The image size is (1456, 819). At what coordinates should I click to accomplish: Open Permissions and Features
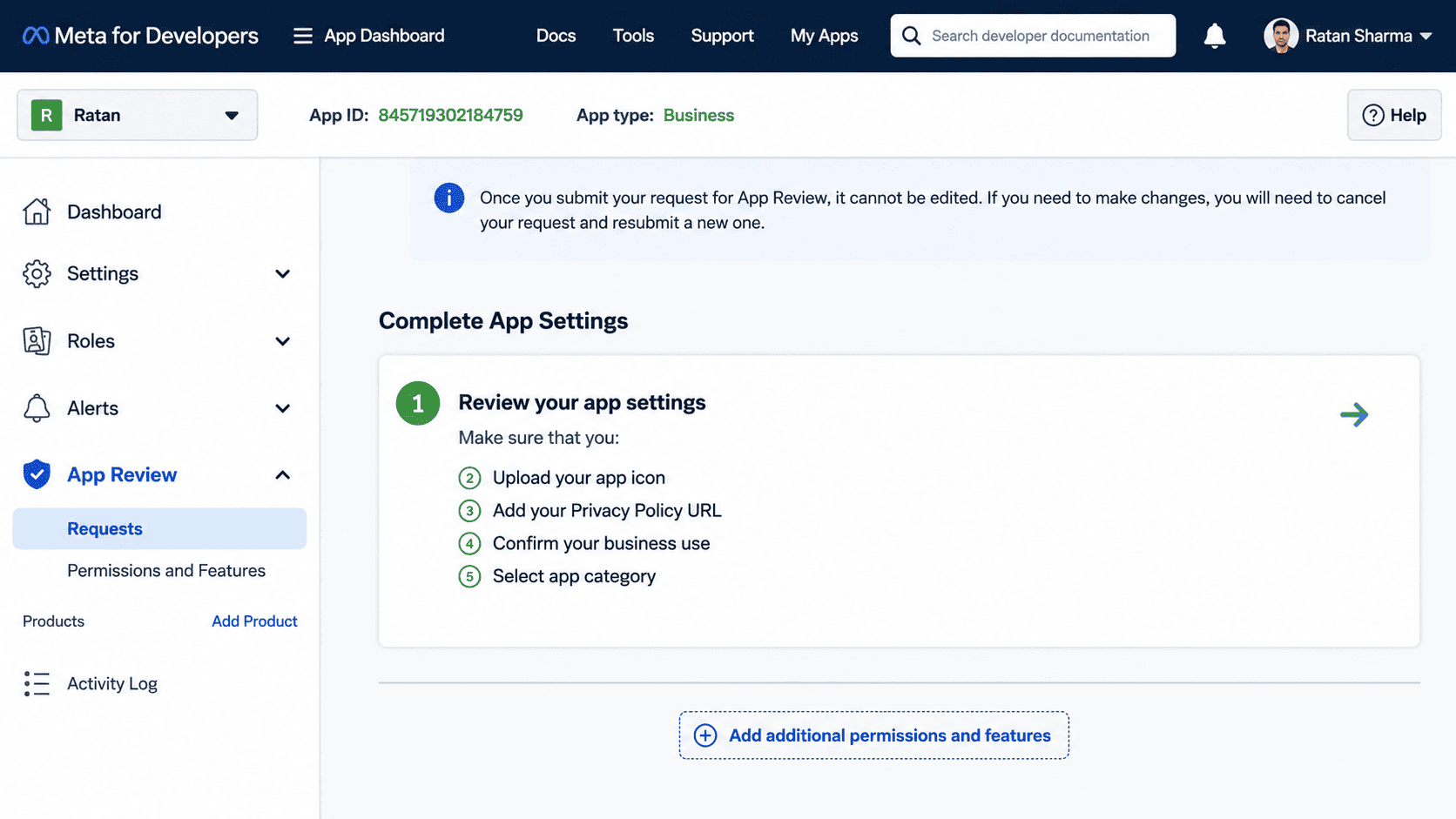pyautogui.click(x=166, y=571)
